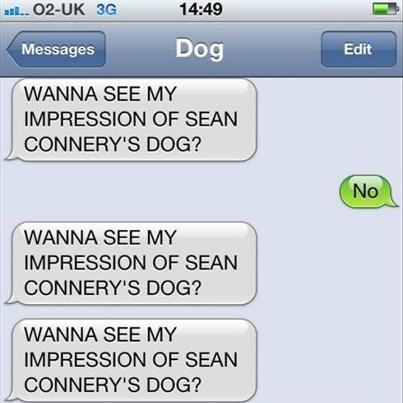Viewport: 403px width, 403px height.
Task: Select the gray message directly below No
Action: (131, 263)
